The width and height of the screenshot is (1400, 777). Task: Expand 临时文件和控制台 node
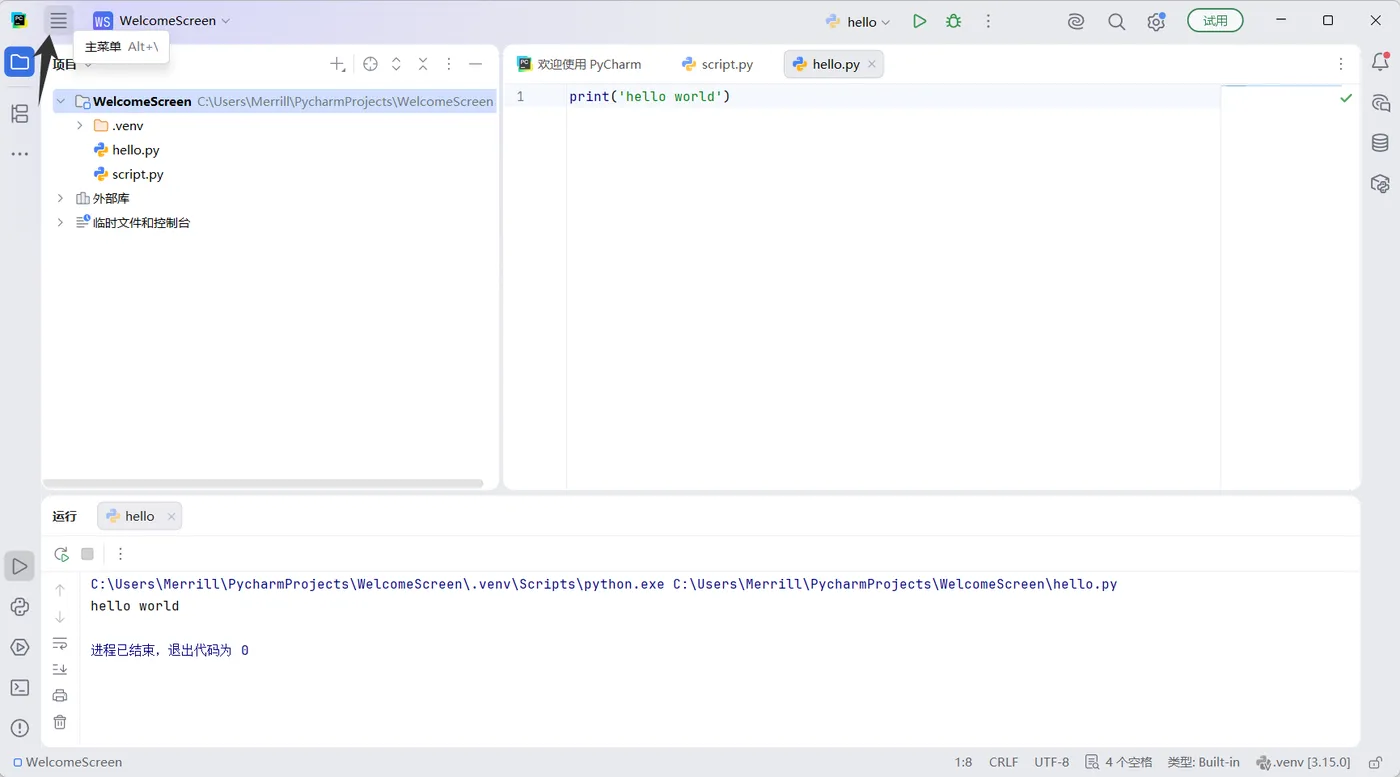pos(60,222)
